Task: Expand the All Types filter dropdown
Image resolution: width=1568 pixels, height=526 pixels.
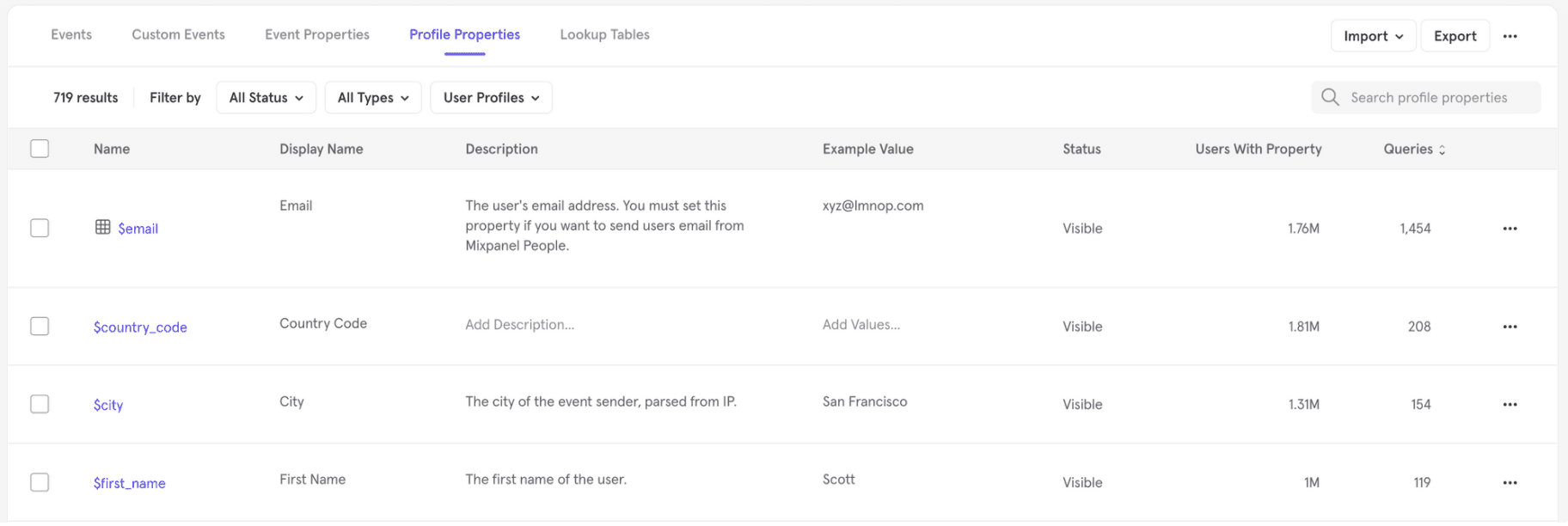Action: [373, 98]
